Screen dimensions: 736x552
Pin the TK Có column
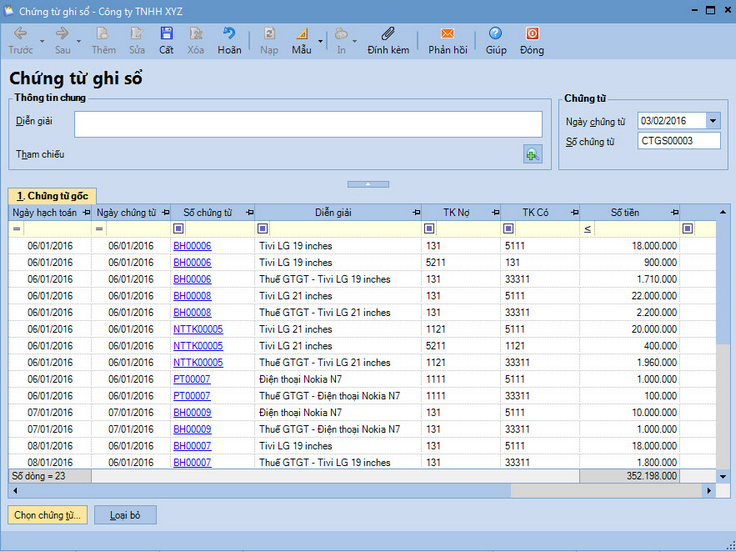(x=574, y=213)
